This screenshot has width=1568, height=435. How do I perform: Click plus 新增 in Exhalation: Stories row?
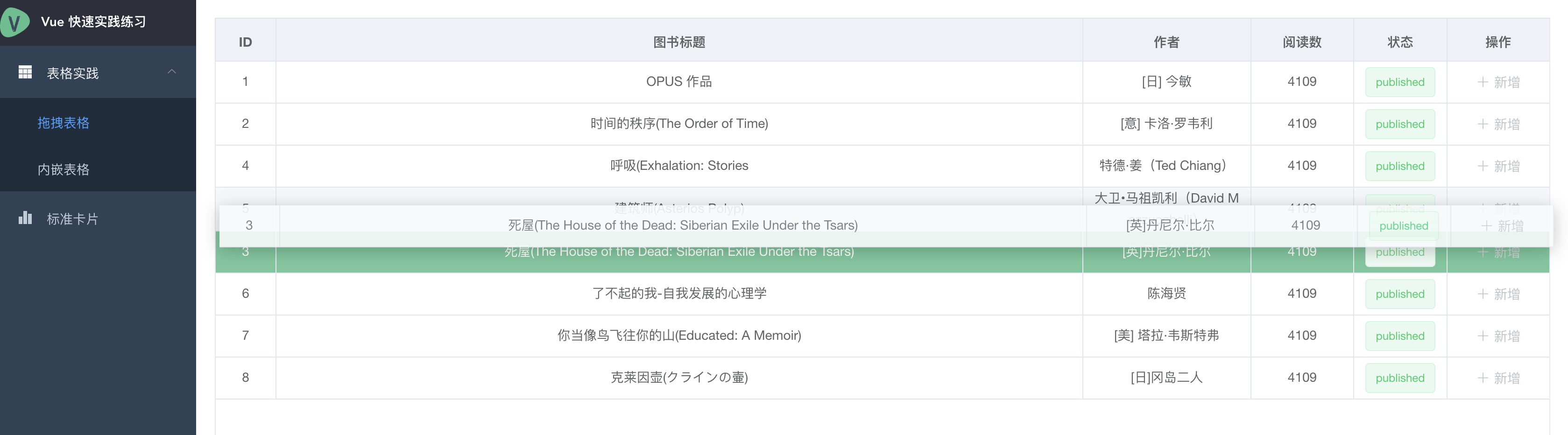(1498, 166)
